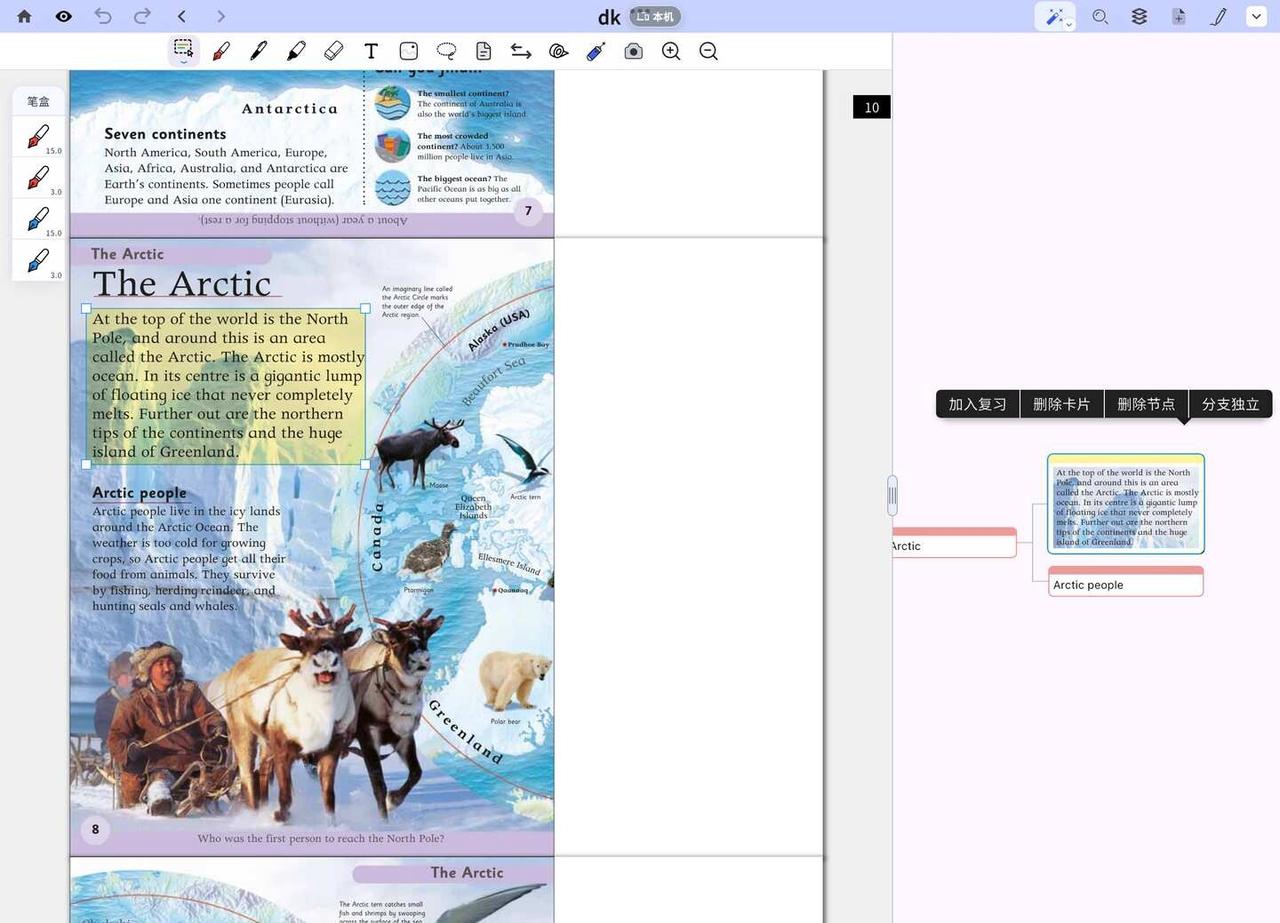Navigate back with the left chevron
This screenshot has height=923, width=1280.
point(181,16)
